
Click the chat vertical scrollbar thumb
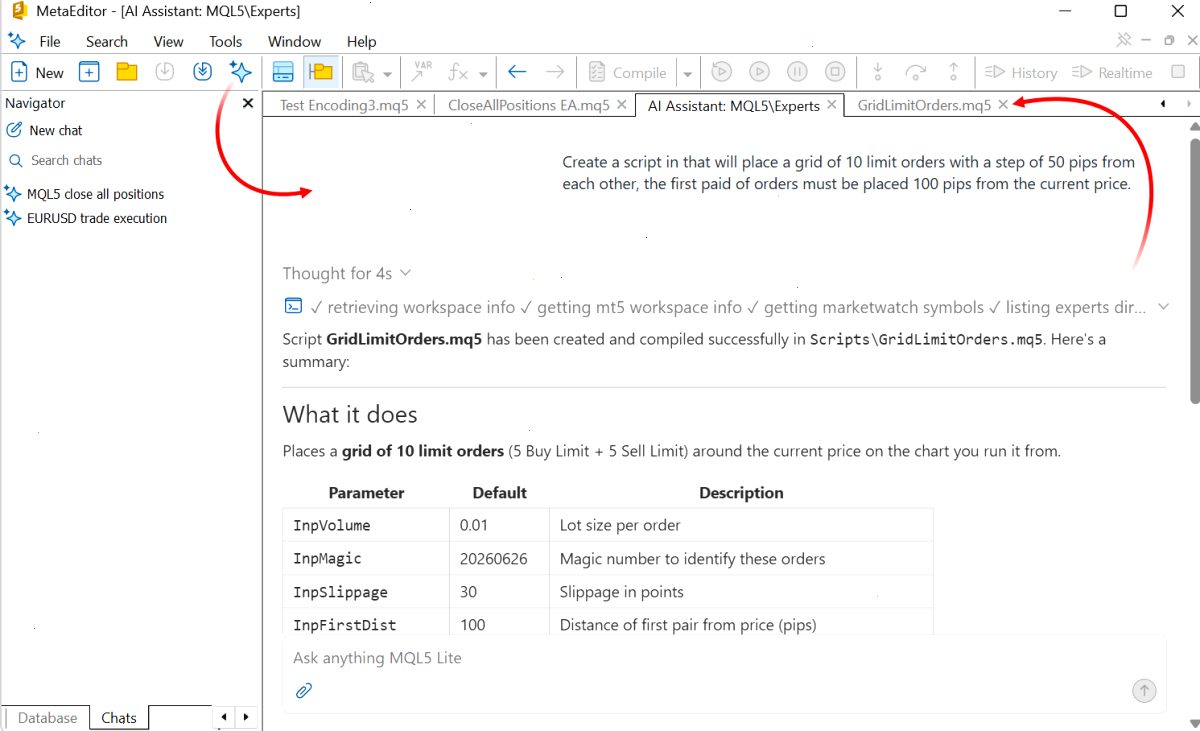click(x=1194, y=270)
